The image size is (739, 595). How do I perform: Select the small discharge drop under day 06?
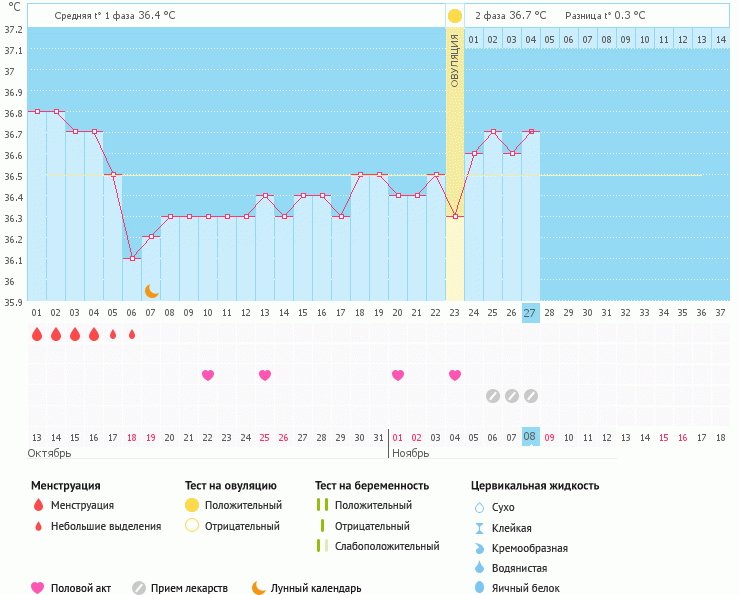click(x=132, y=334)
